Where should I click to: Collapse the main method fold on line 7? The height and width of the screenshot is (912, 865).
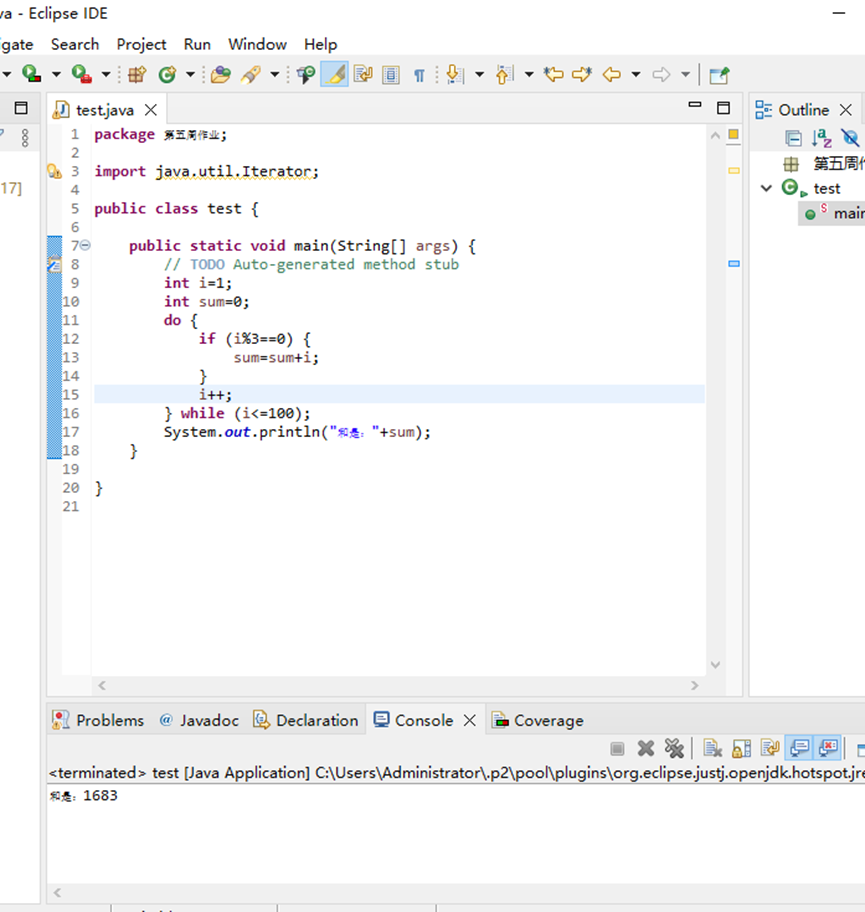pyautogui.click(x=85, y=246)
